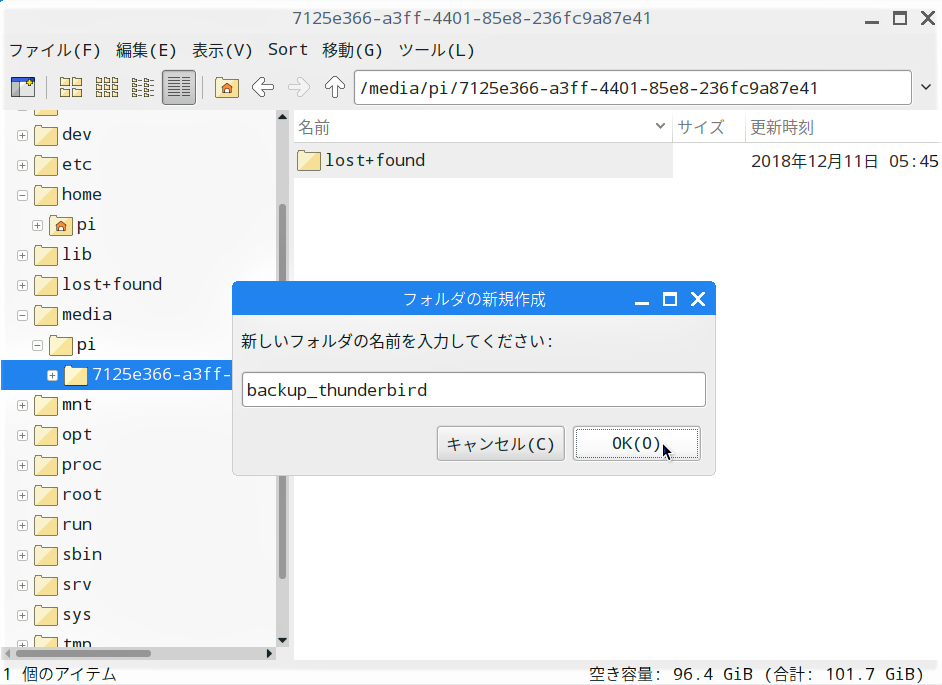
Task: Open 編集(E) menu
Action: 146,50
